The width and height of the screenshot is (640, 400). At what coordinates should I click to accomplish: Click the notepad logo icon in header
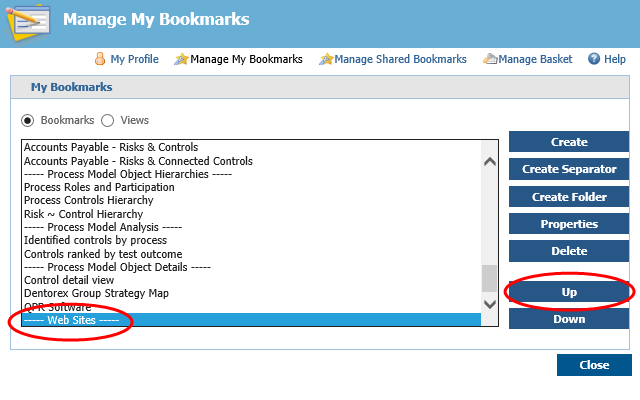24,22
